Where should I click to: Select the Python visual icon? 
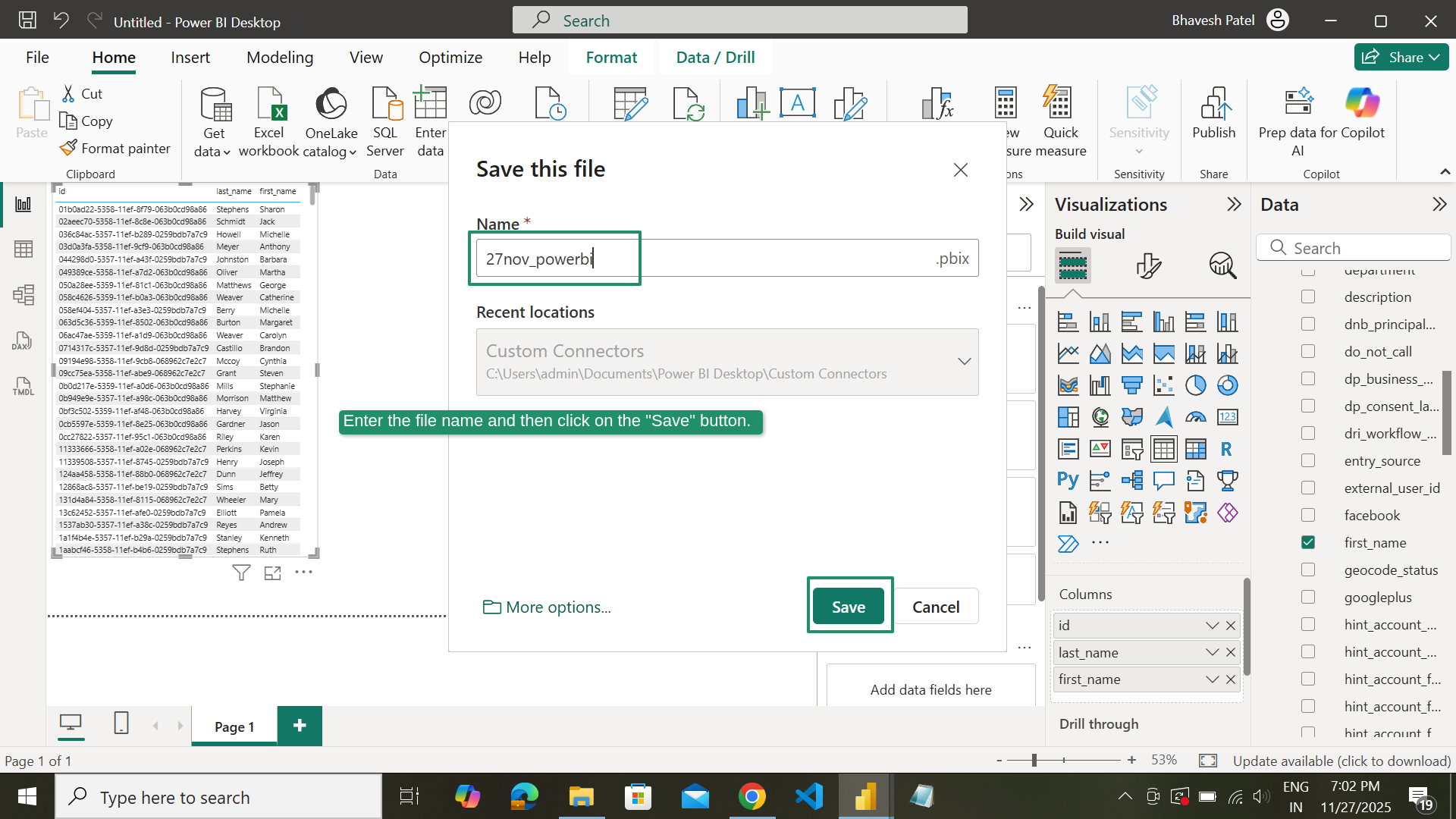pyautogui.click(x=1068, y=479)
